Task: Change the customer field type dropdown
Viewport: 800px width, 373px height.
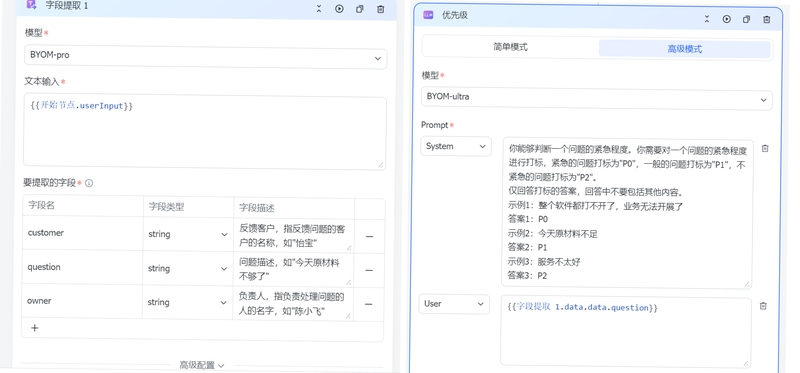Action: tap(187, 234)
